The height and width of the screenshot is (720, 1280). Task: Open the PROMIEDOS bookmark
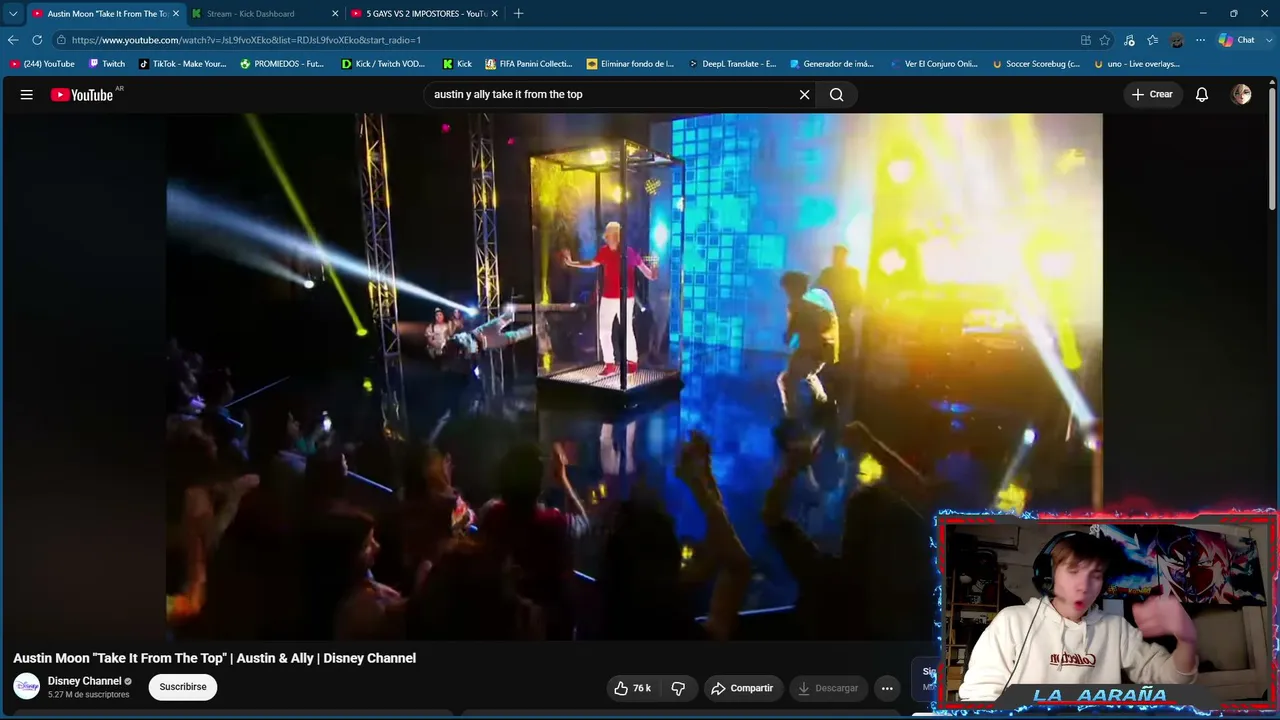(x=282, y=64)
